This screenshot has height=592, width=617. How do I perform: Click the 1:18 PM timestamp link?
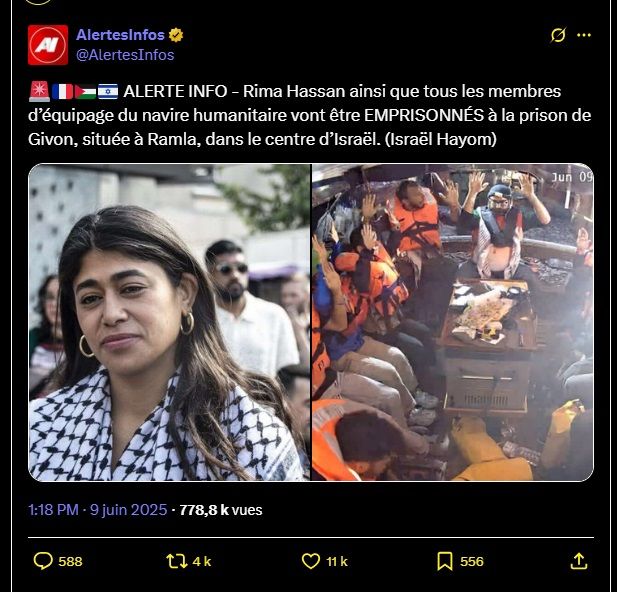54,510
